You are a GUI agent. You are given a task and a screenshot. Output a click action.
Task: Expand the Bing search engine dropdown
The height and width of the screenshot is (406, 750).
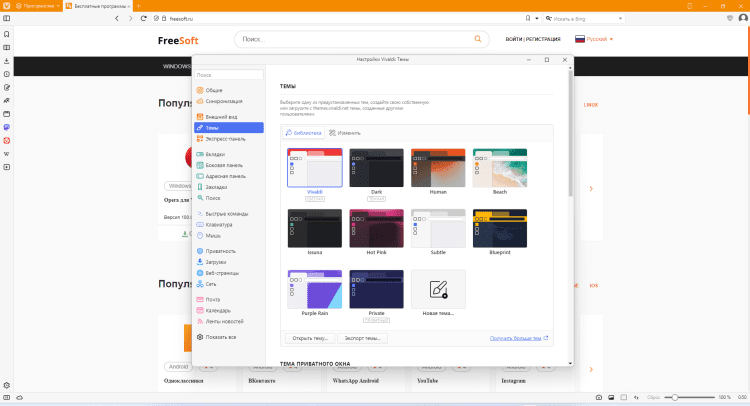[x=620, y=19]
